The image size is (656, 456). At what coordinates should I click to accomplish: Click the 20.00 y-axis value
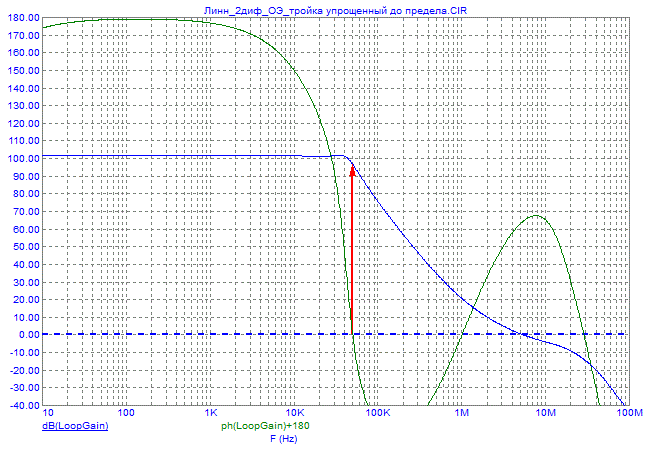pyautogui.click(x=26, y=300)
